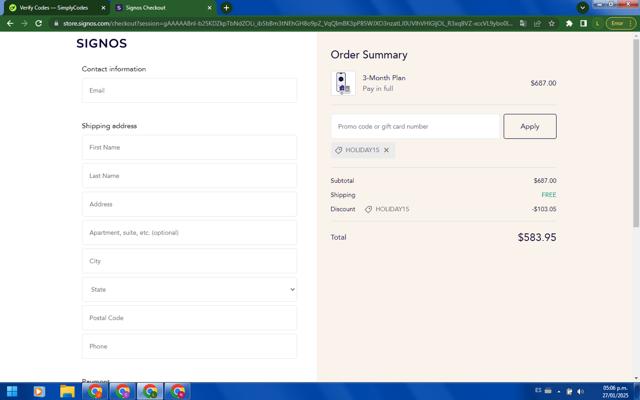The height and width of the screenshot is (400, 640).
Task: Focus the City field
Action: 189,261
